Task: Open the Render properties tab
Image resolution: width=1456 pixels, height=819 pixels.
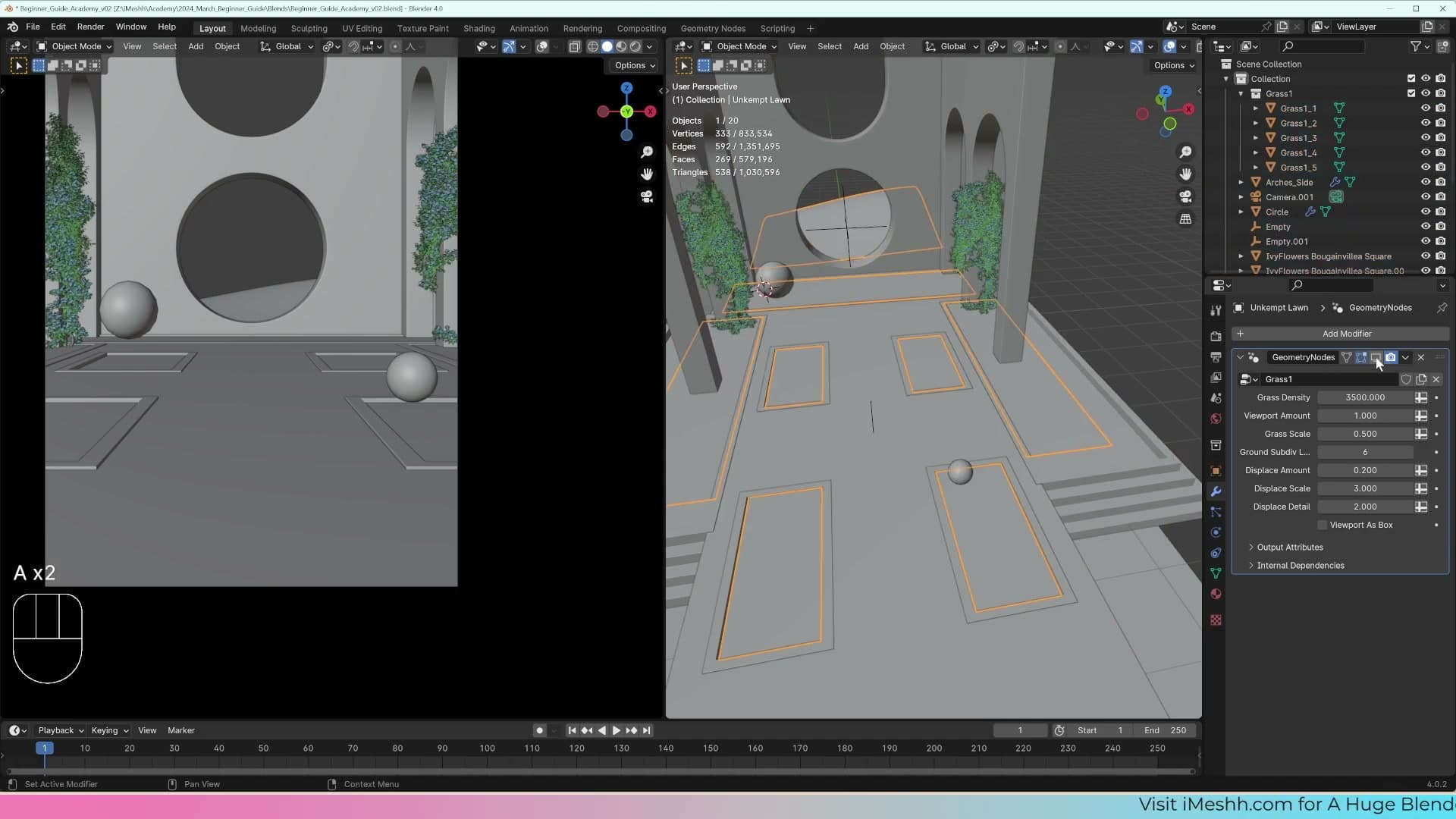Action: [x=1216, y=336]
